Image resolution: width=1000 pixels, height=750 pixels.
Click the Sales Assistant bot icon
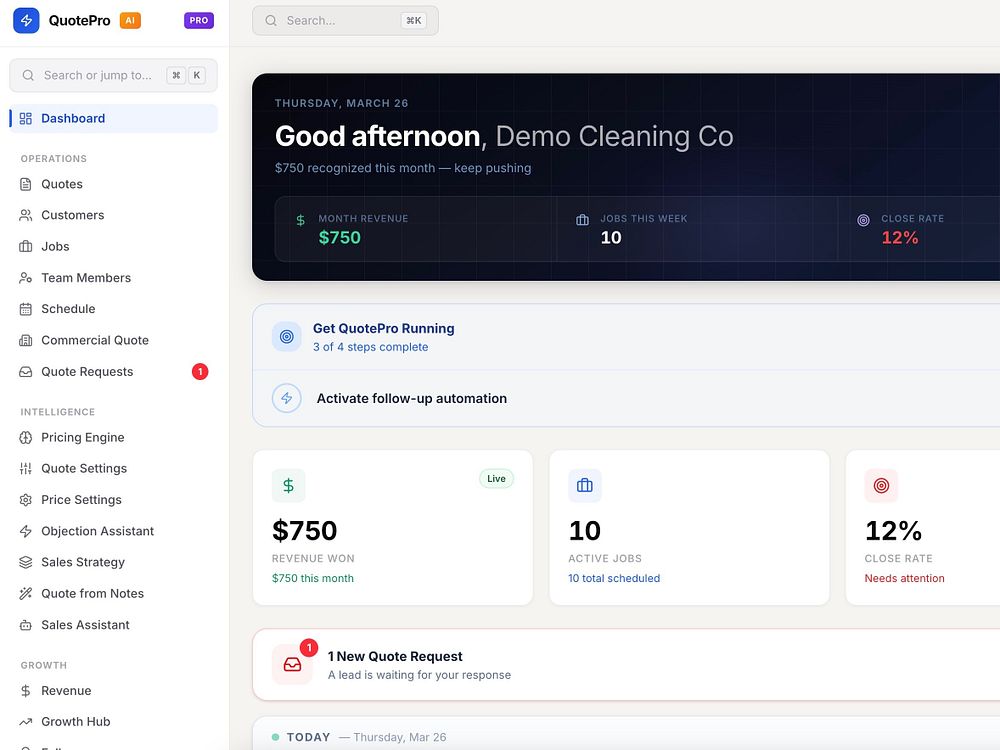(26, 625)
